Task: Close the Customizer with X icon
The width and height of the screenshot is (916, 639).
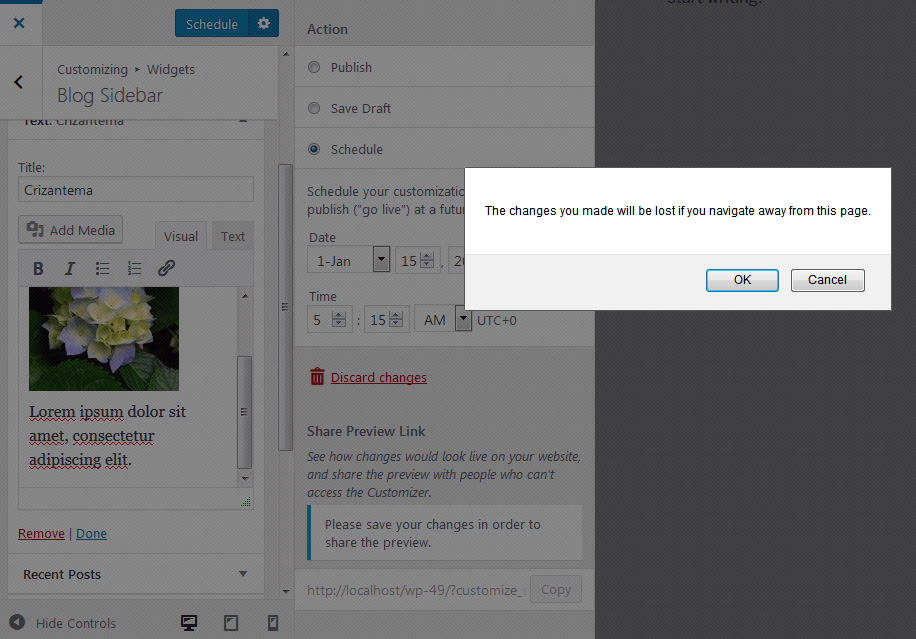Action: click(x=19, y=22)
